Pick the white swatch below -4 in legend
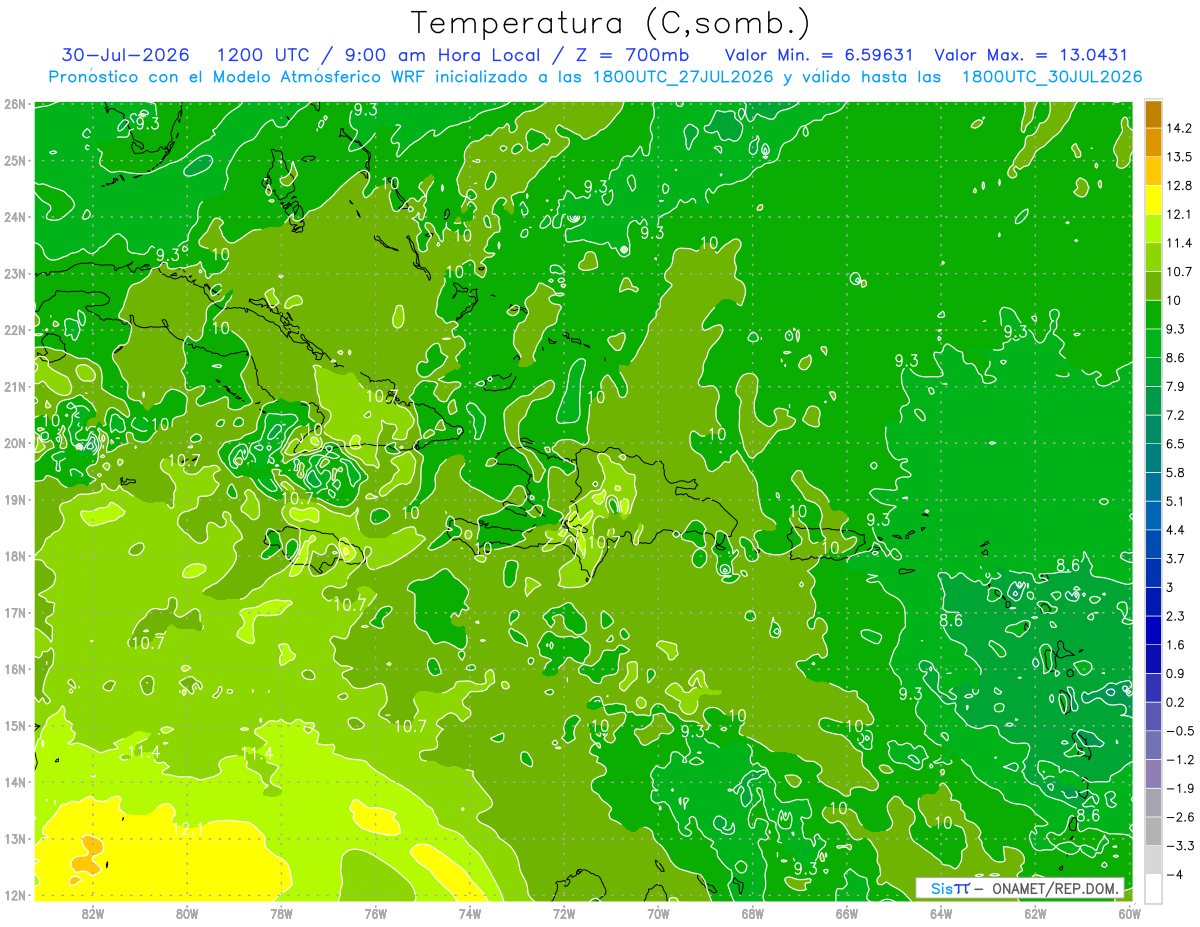 click(x=1153, y=887)
